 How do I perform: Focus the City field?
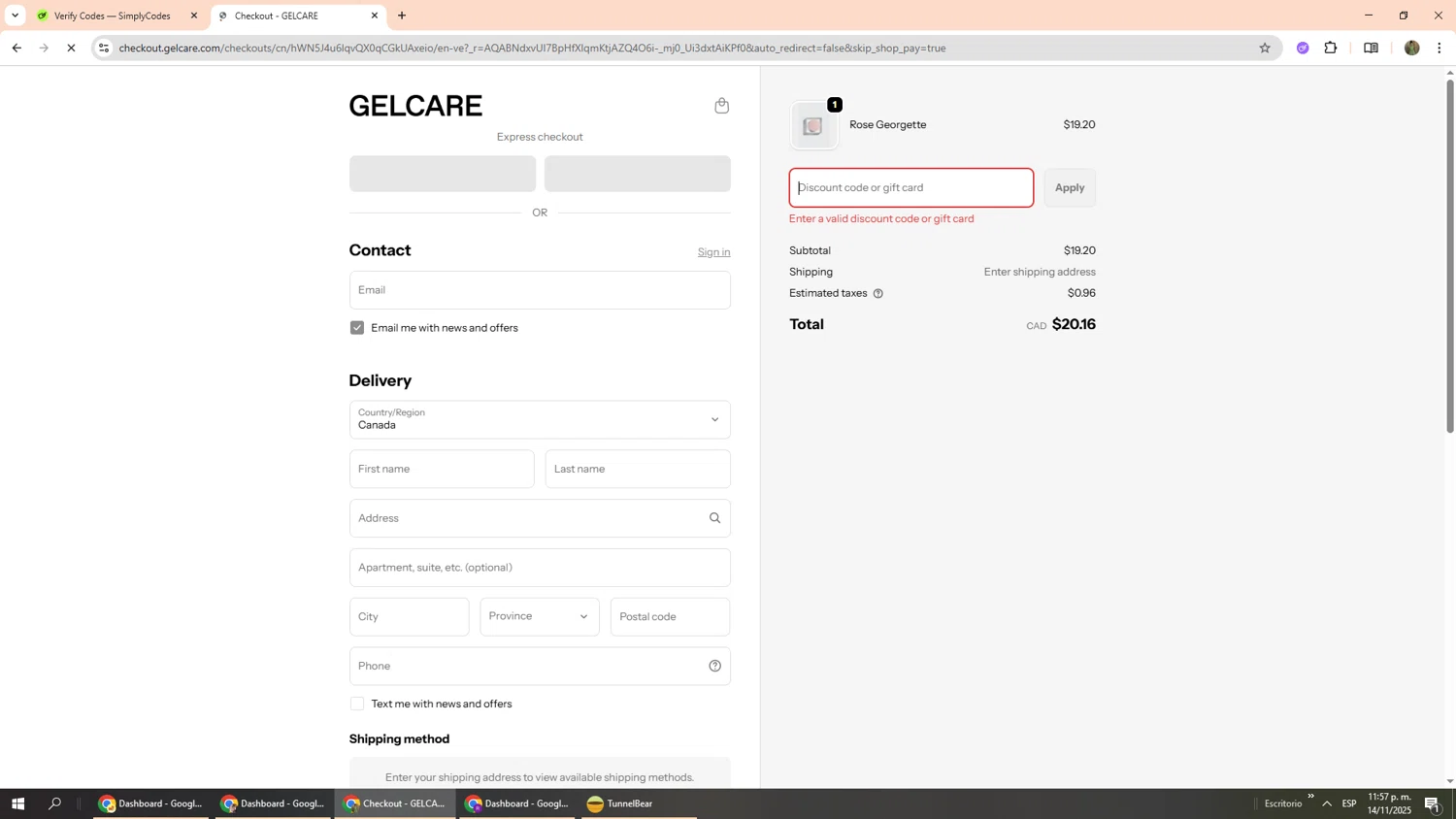pos(410,617)
